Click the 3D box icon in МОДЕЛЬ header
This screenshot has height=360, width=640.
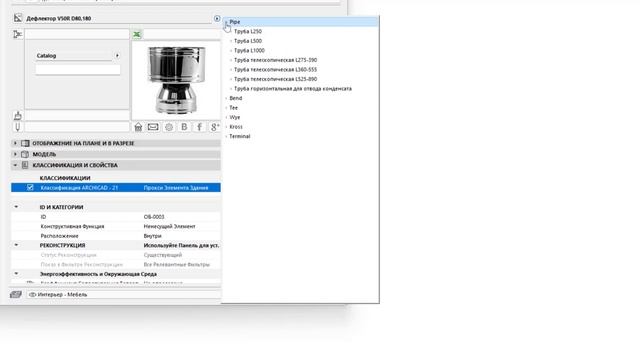(25, 154)
